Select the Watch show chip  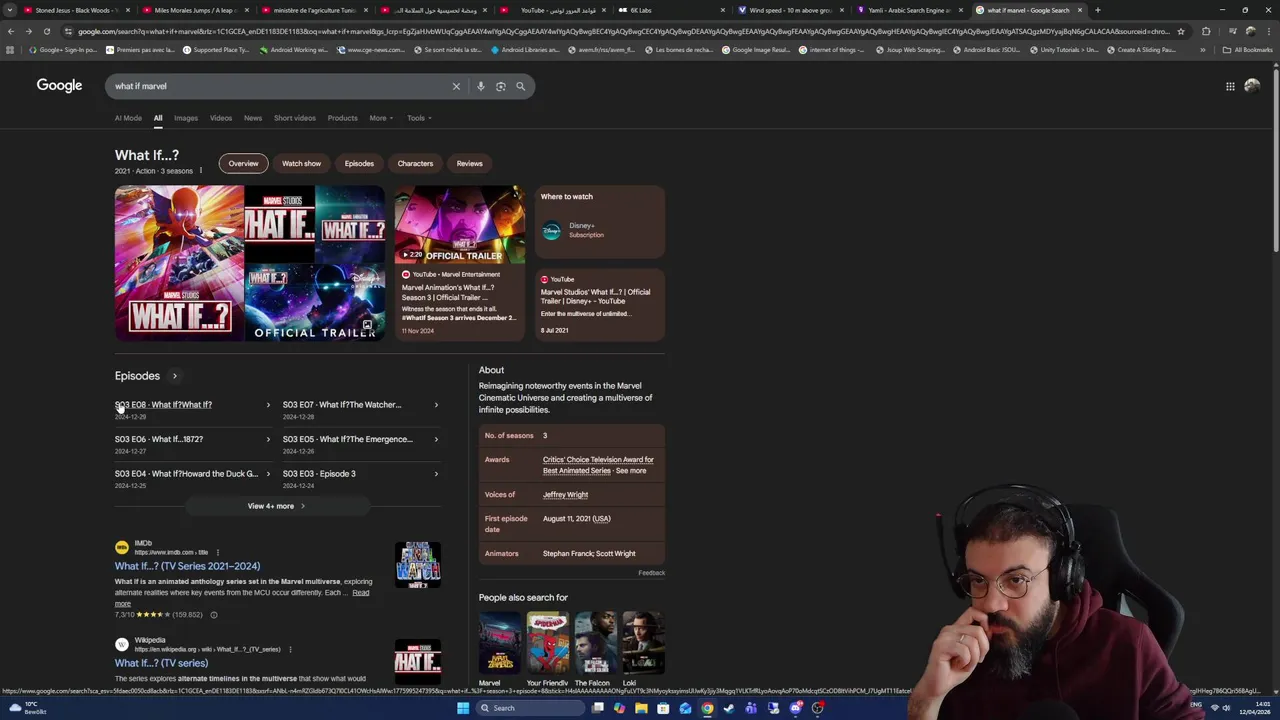point(301,163)
